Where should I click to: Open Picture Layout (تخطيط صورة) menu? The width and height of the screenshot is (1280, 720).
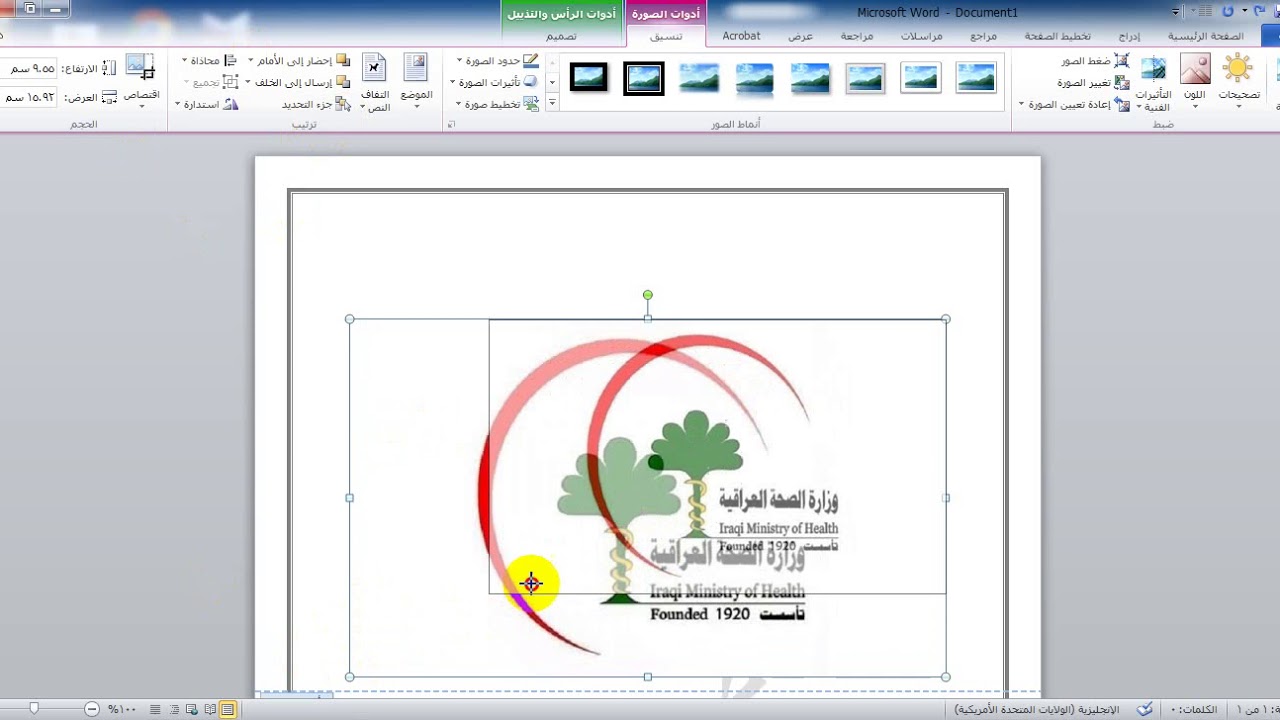tap(498, 104)
